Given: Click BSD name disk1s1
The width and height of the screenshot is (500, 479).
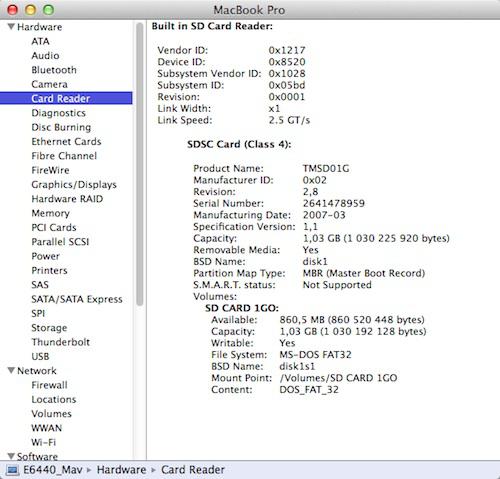Looking at the screenshot, I should pyautogui.click(x=297, y=367).
